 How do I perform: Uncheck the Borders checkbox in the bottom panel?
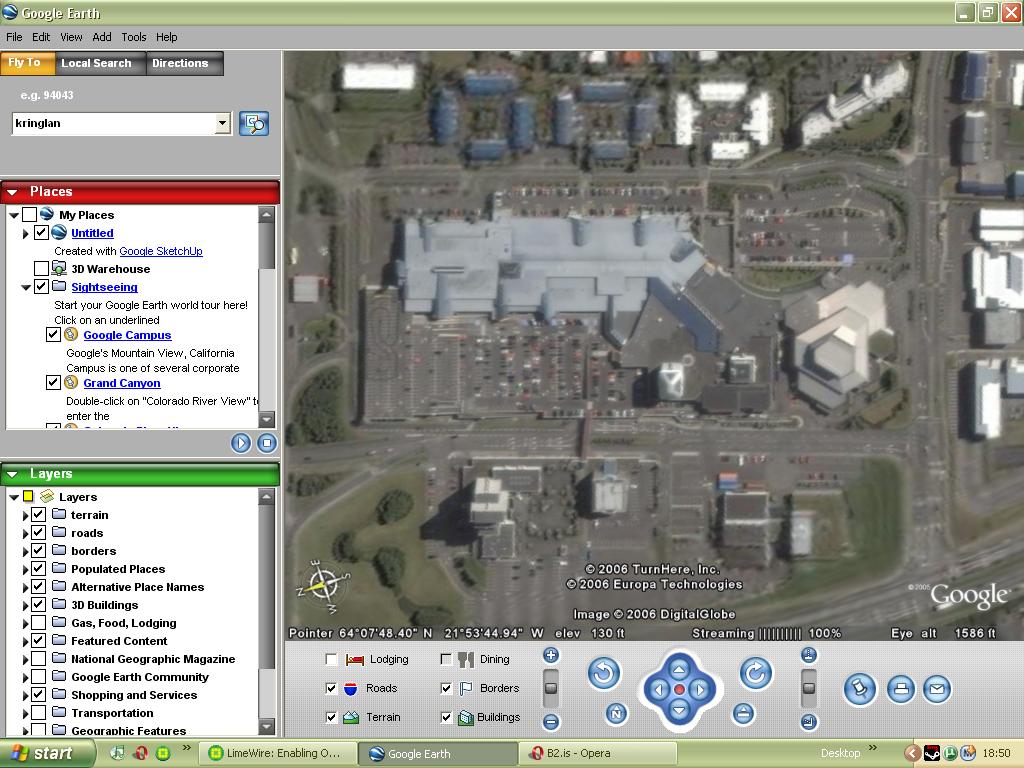[x=446, y=688]
